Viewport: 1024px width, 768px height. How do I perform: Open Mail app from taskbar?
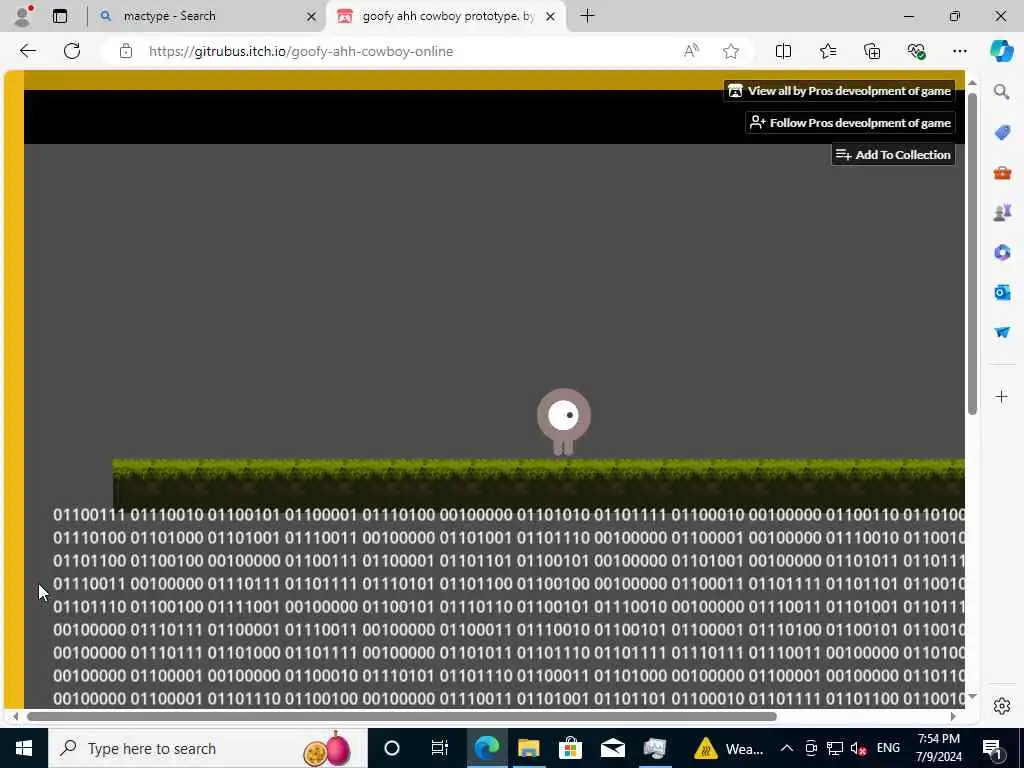(x=613, y=748)
